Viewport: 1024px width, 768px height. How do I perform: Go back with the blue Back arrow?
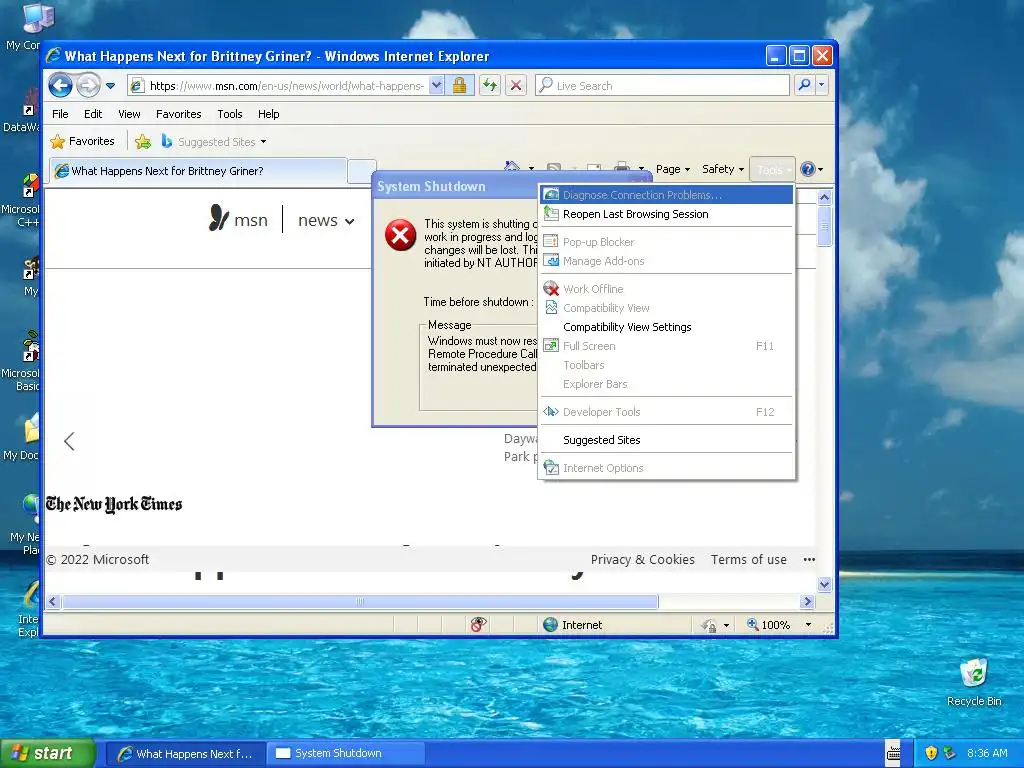click(x=60, y=86)
